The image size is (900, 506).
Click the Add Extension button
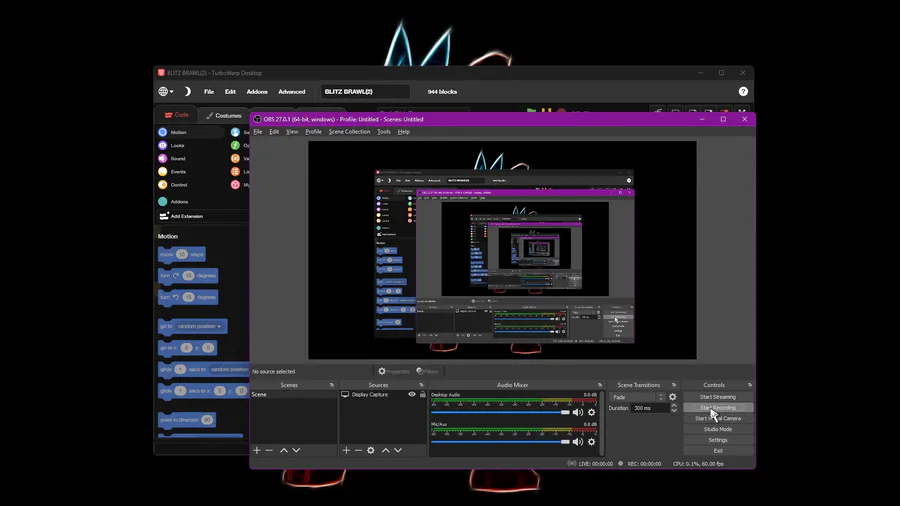181,216
